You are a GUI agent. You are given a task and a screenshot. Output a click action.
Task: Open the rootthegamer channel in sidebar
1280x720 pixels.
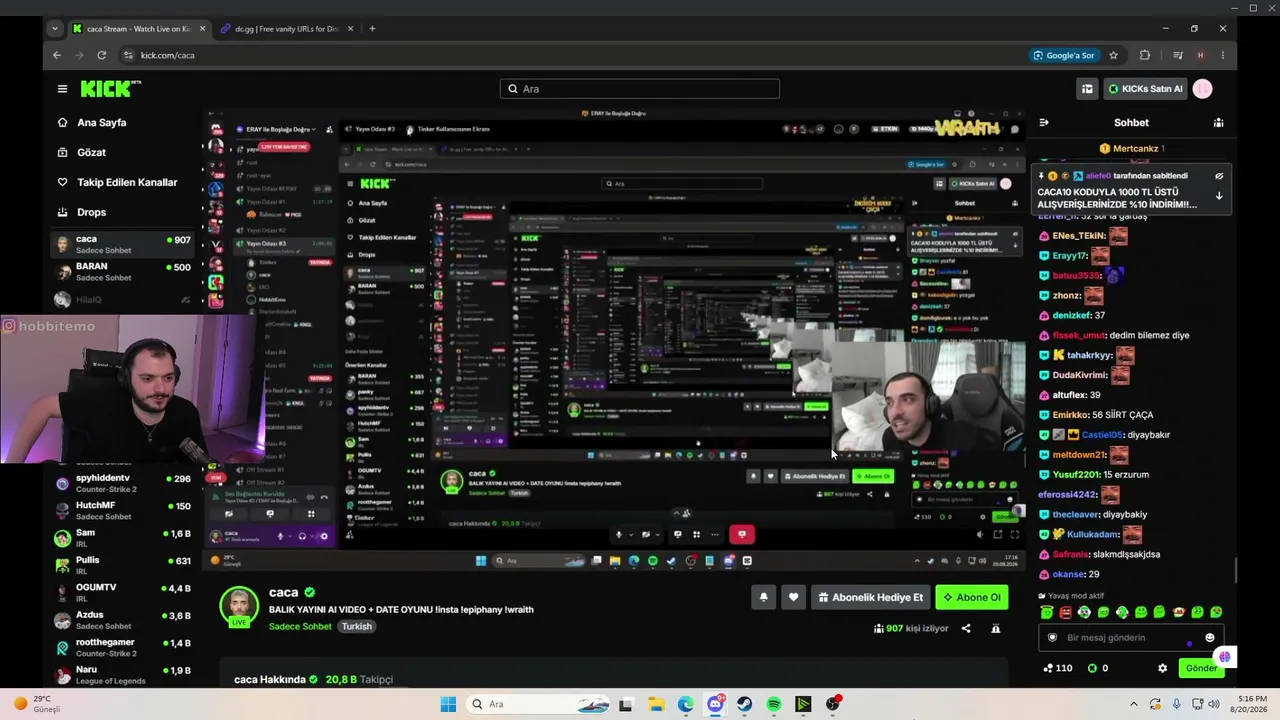(123, 647)
